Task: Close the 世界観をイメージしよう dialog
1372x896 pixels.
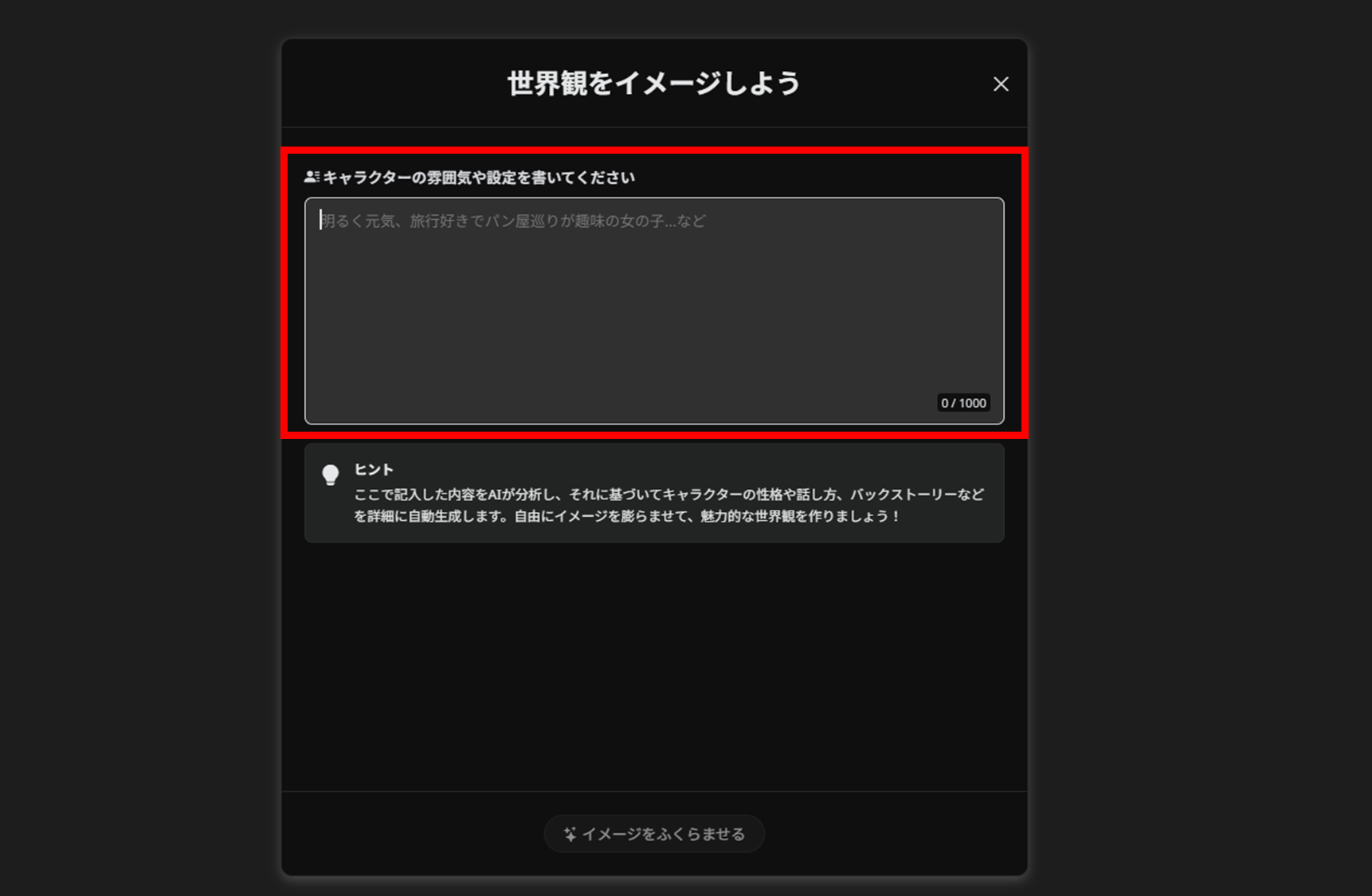Action: (1001, 84)
